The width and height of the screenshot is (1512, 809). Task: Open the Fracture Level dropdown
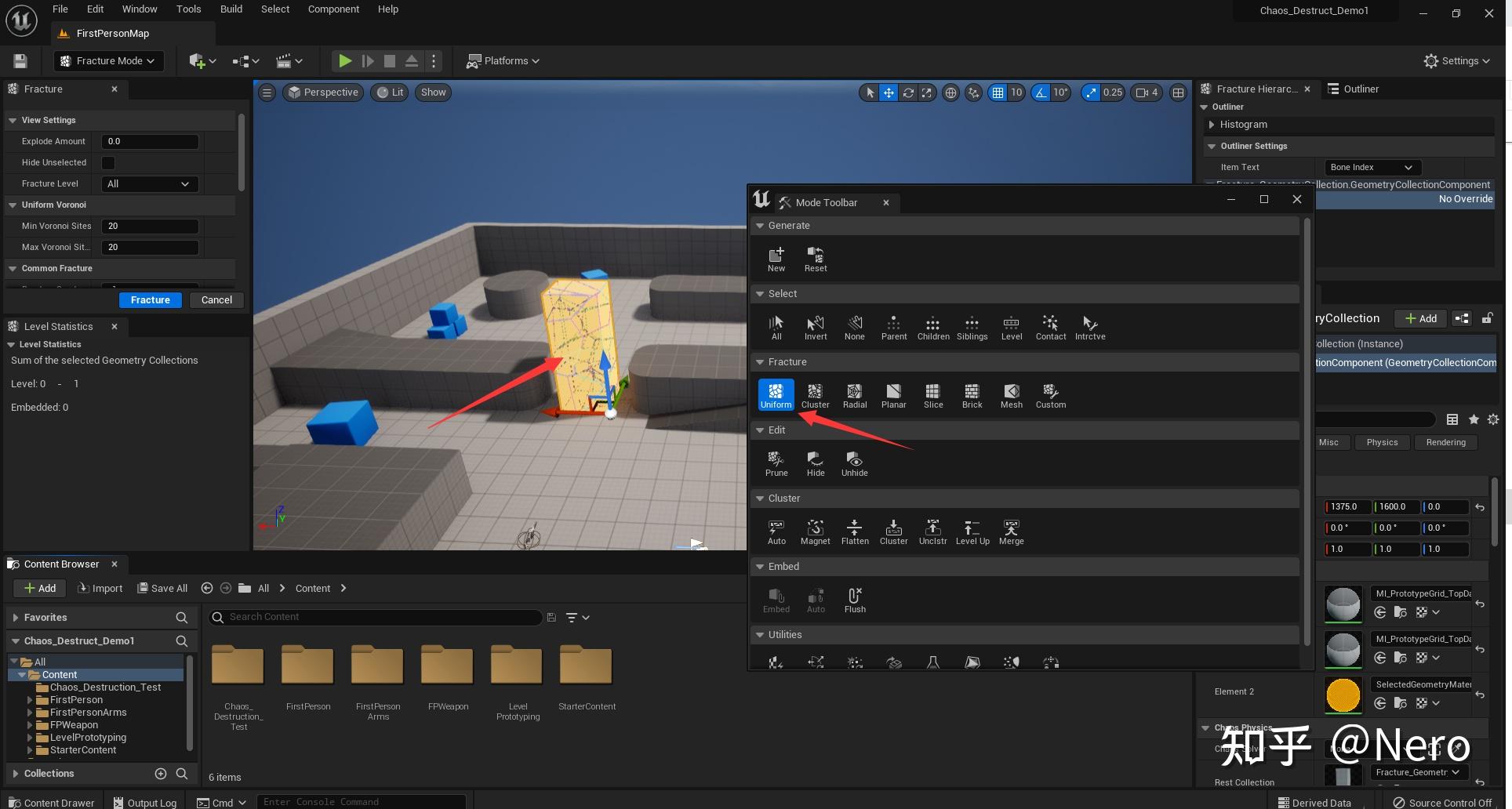coord(149,184)
